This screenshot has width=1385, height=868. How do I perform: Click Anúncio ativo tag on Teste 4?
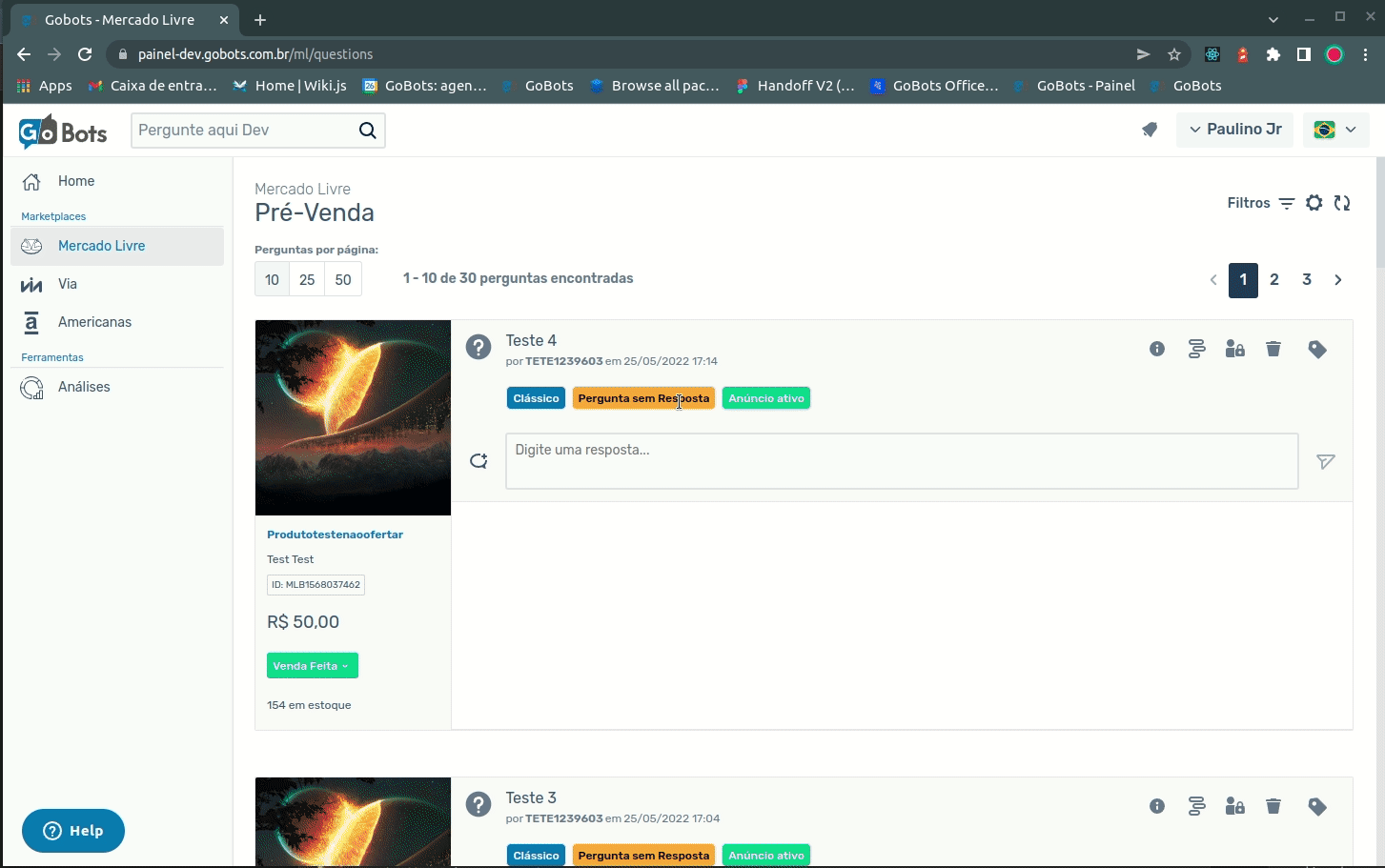pyautogui.click(x=766, y=398)
